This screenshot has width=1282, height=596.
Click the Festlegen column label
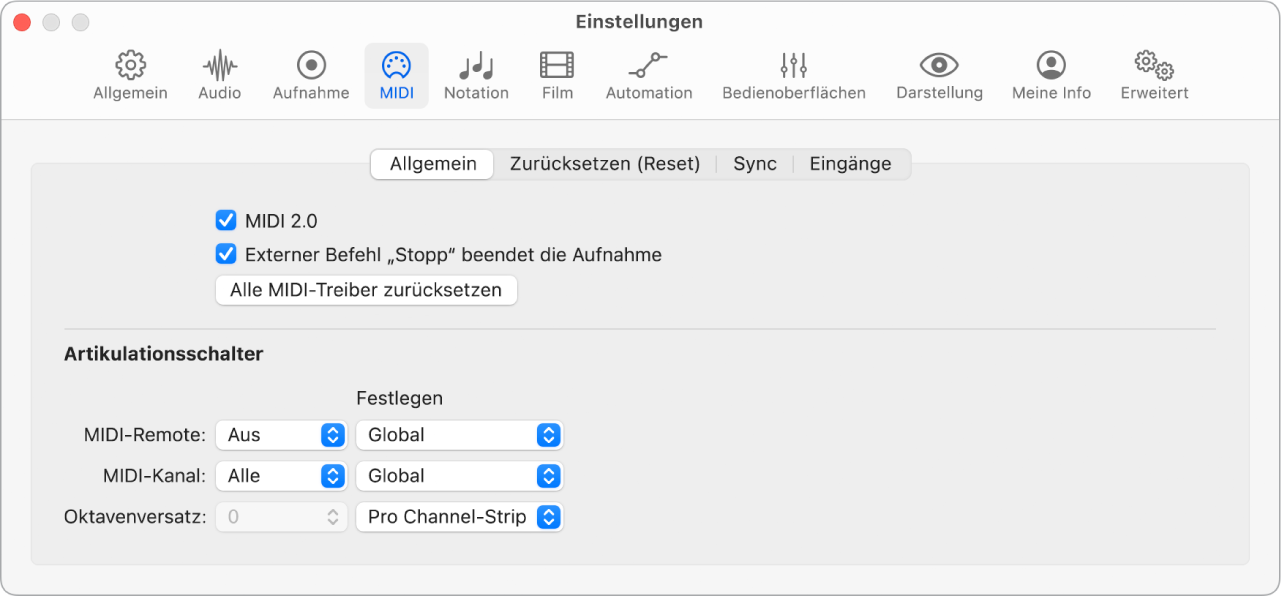(400, 398)
